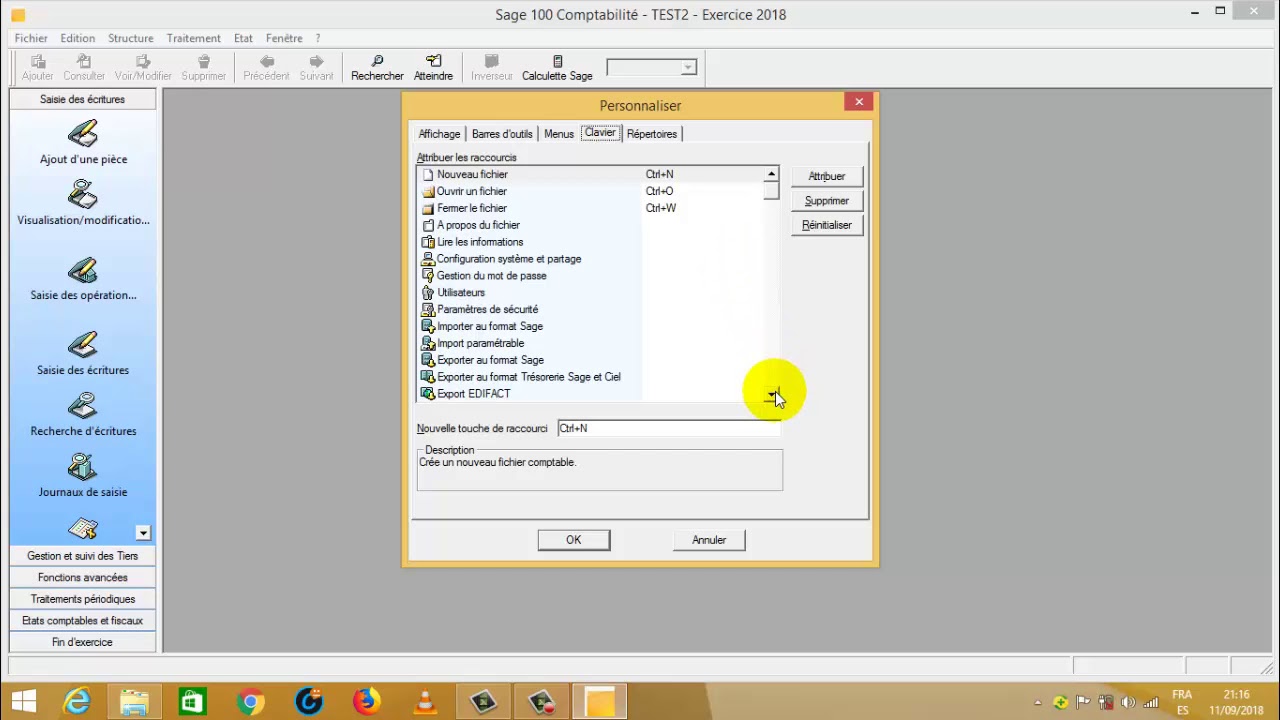Confirm with the OK button
Image resolution: width=1280 pixels, height=720 pixels.
[573, 540]
